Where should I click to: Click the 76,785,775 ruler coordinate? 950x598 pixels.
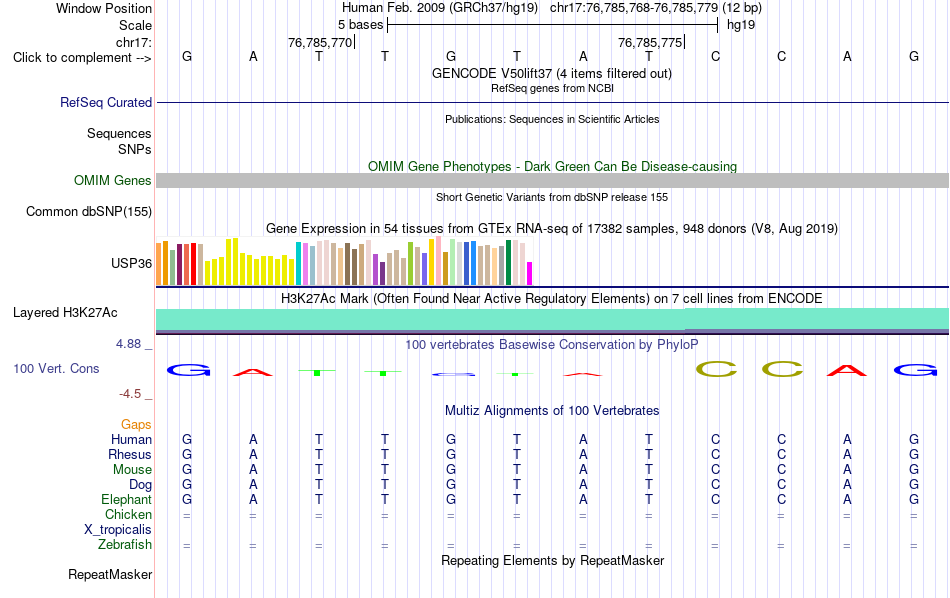coord(650,42)
